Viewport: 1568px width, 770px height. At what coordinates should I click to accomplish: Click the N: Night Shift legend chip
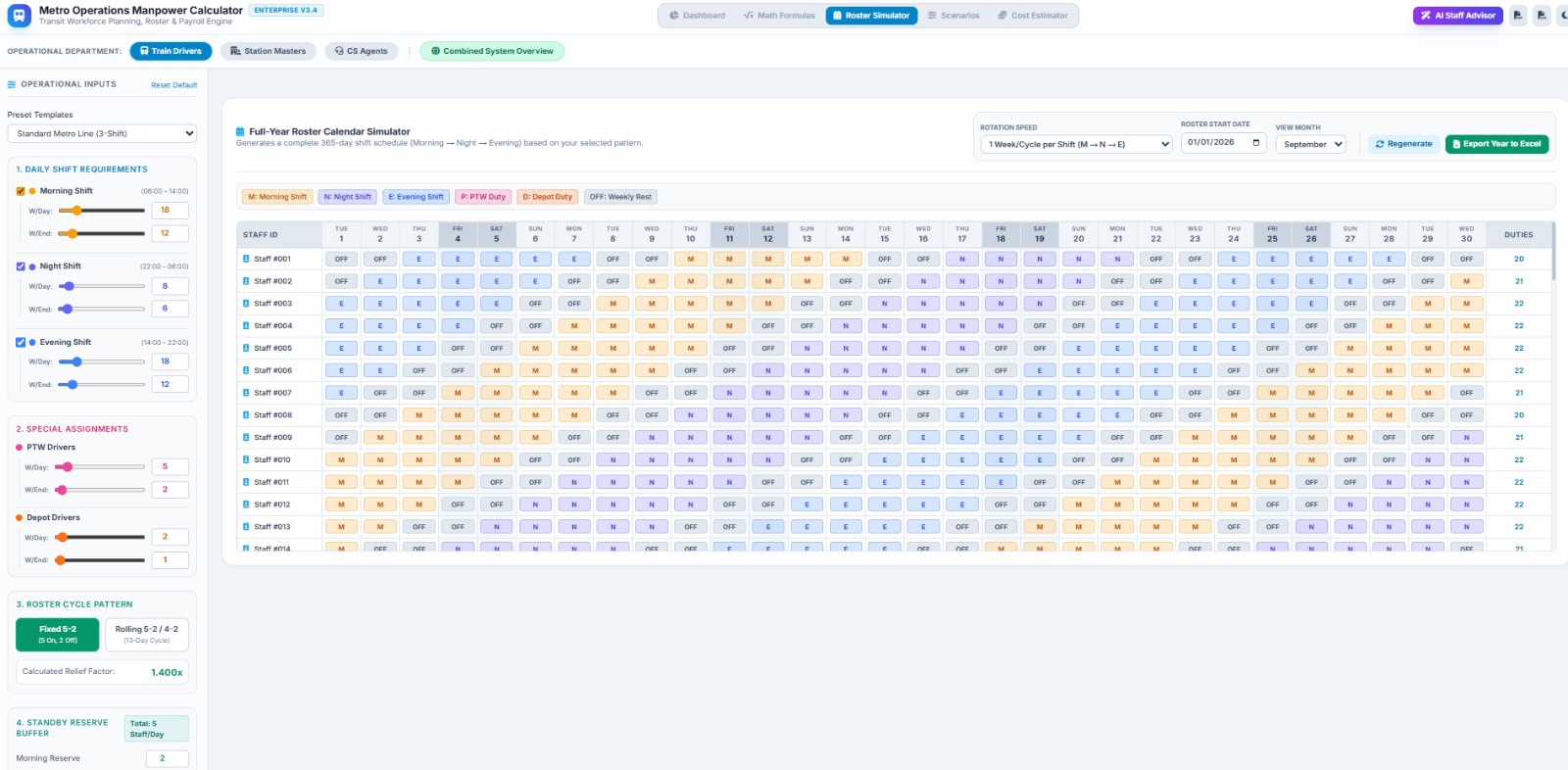tap(348, 197)
